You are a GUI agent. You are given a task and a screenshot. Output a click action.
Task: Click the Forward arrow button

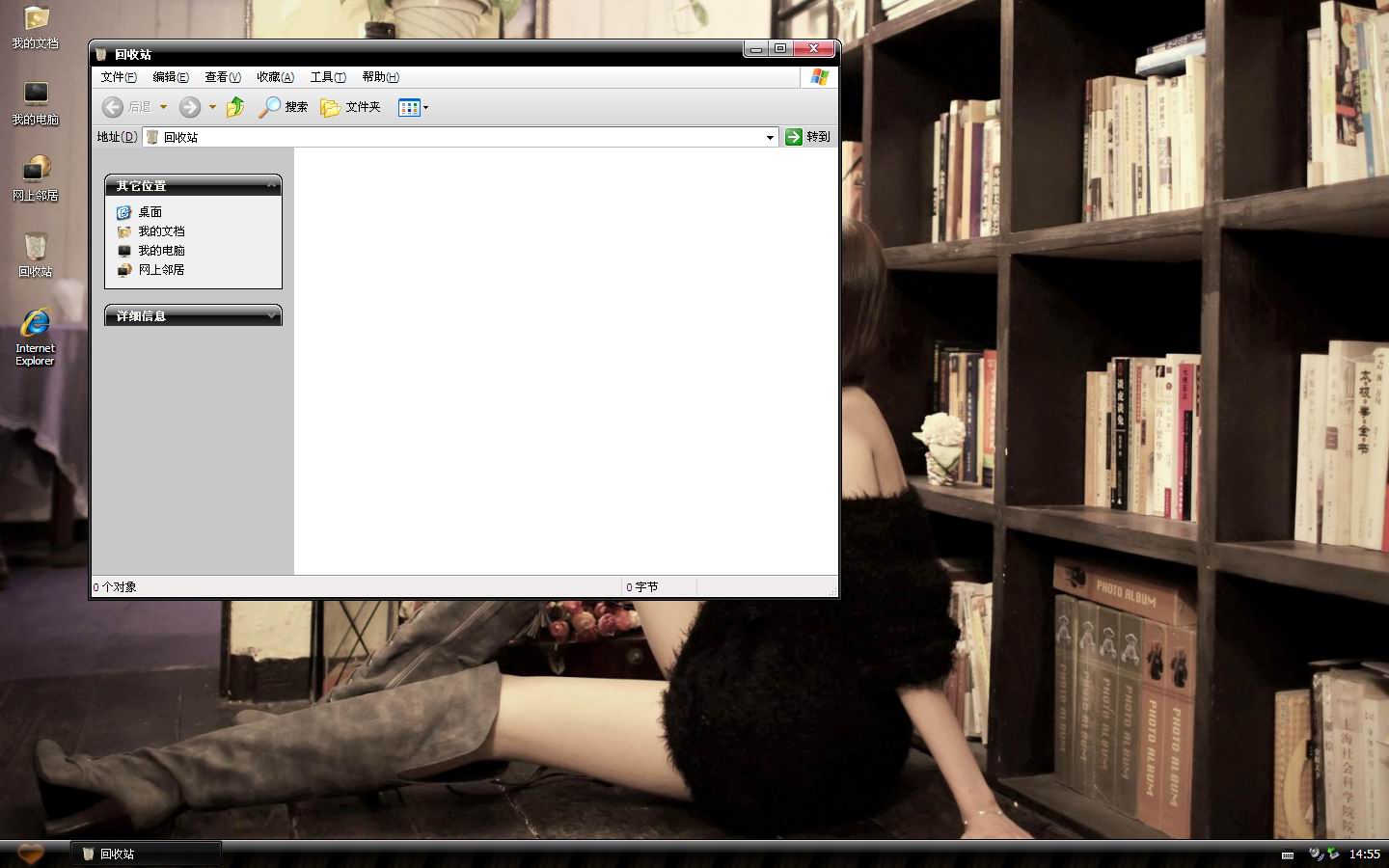coord(190,107)
